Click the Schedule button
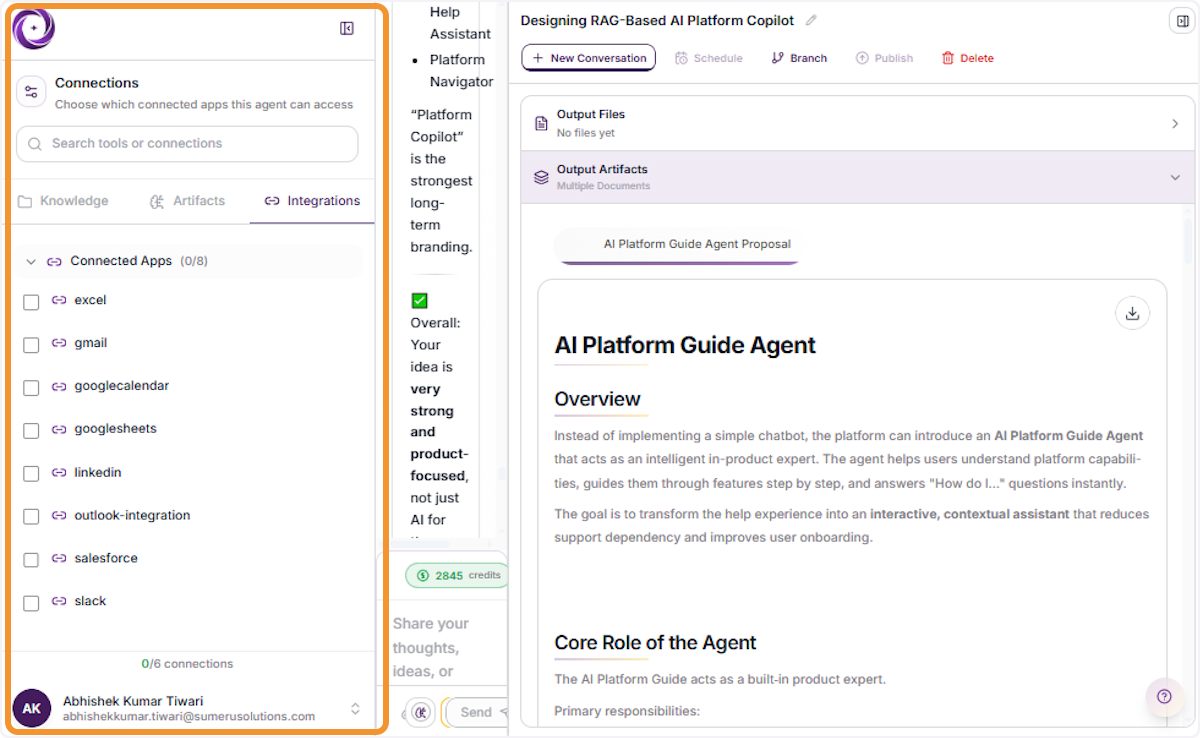Screen dimensions: 1200x738 pos(709,58)
